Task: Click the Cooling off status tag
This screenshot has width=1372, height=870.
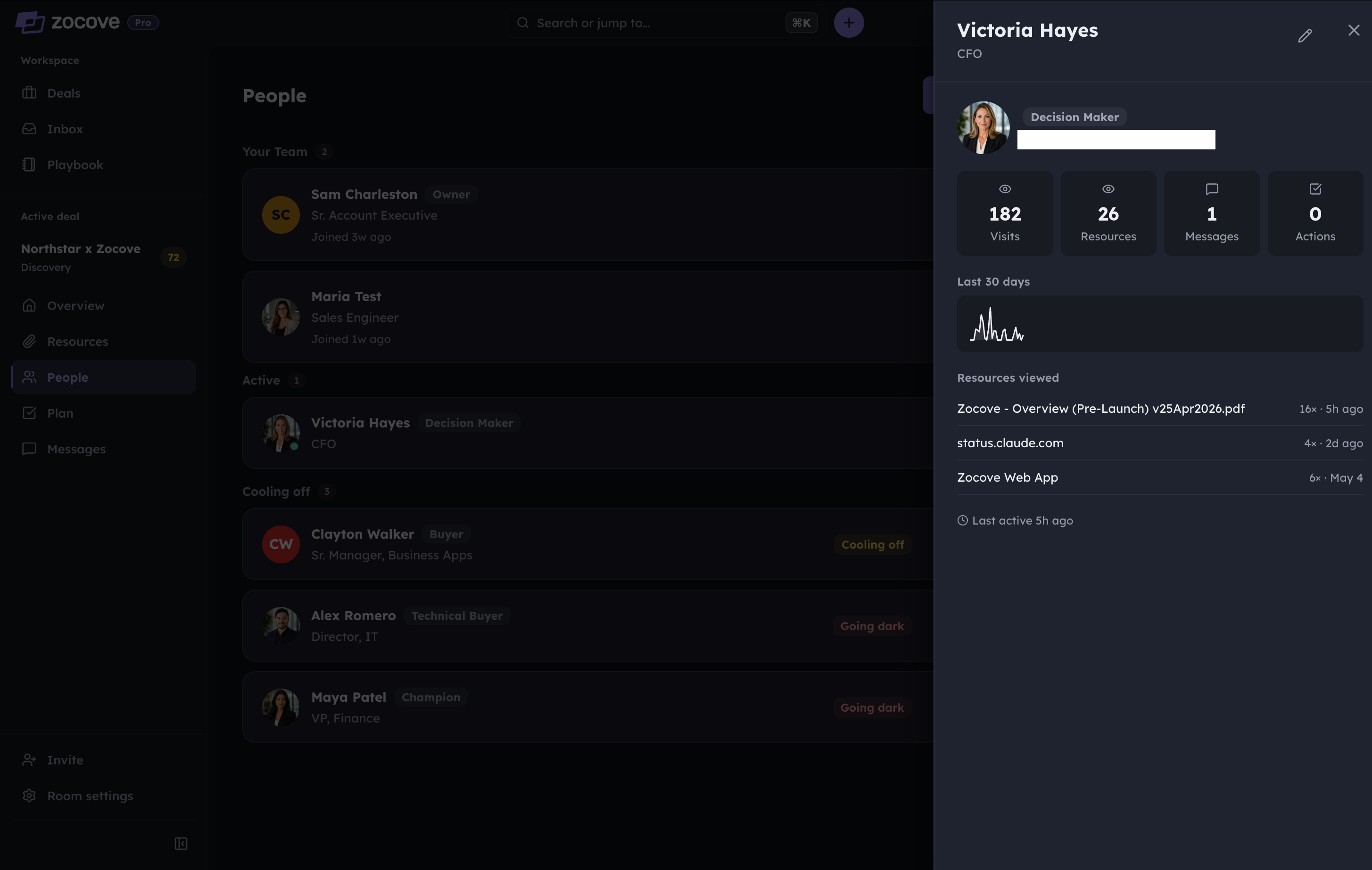Action: (x=873, y=544)
